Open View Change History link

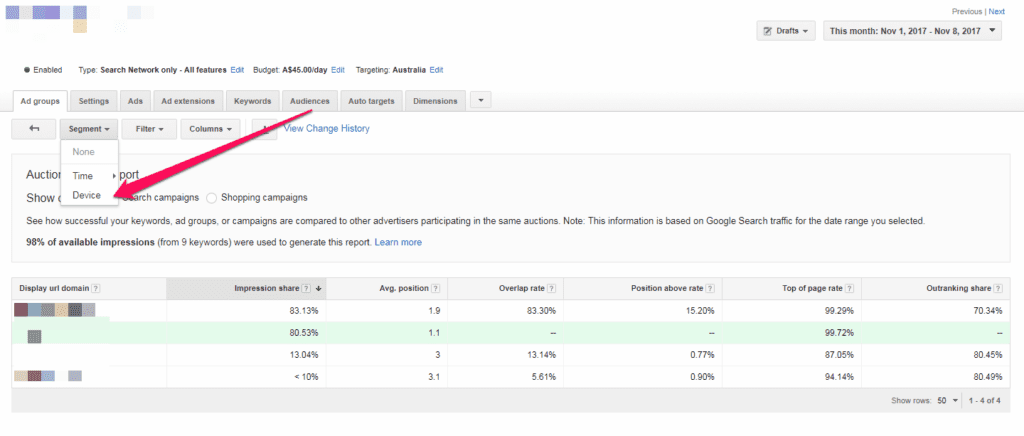click(x=327, y=129)
